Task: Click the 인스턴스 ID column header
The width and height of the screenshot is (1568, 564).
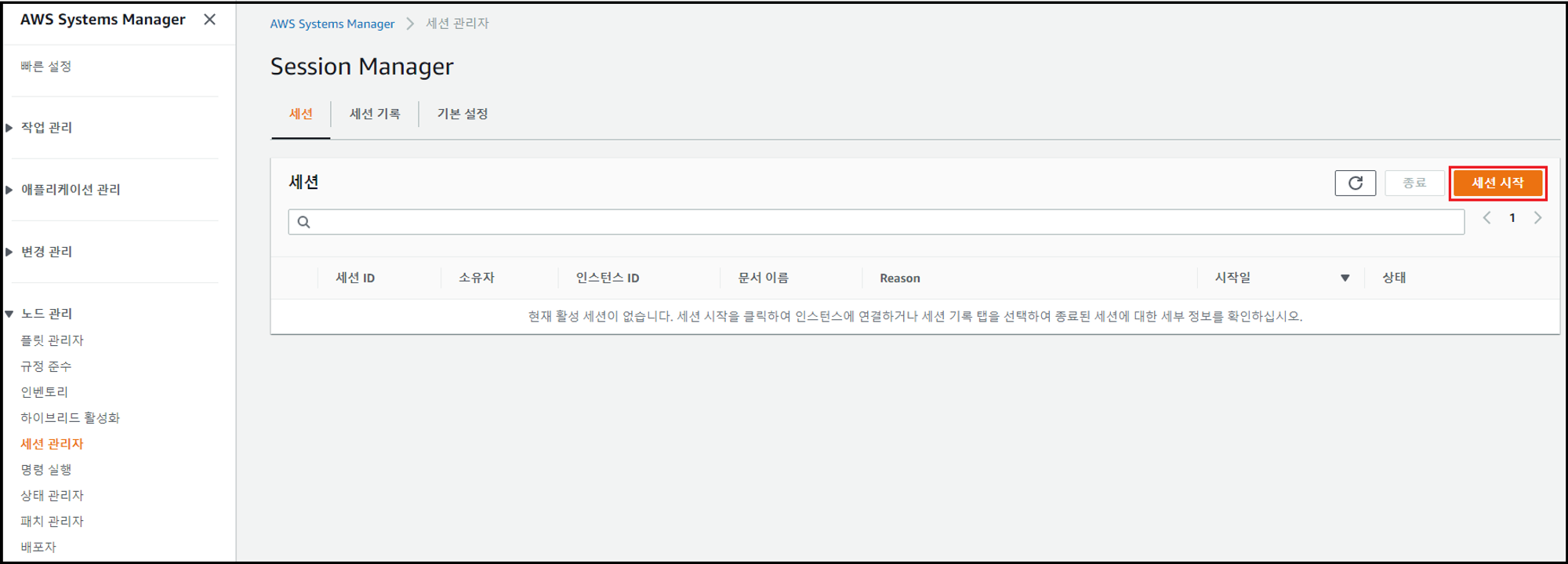Action: tap(608, 278)
